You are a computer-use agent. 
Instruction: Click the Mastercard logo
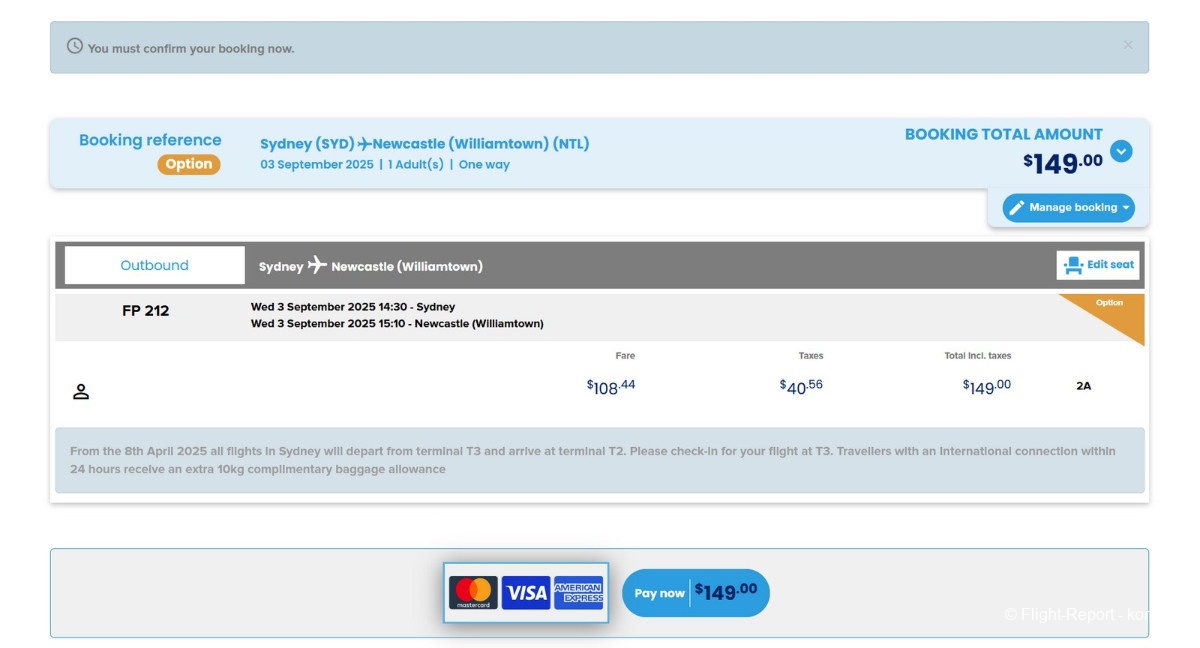click(x=473, y=593)
